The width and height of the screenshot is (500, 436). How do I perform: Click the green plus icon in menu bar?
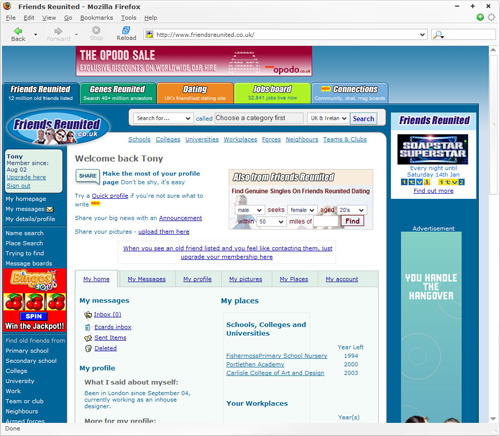[480, 17]
